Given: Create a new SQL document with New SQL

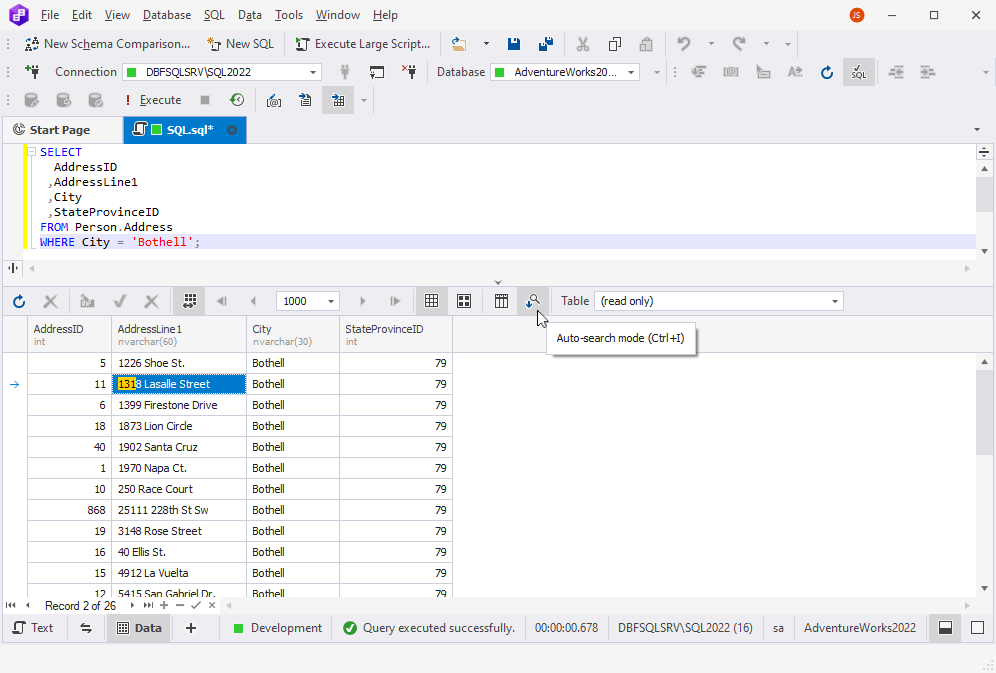Looking at the screenshot, I should pyautogui.click(x=240, y=44).
